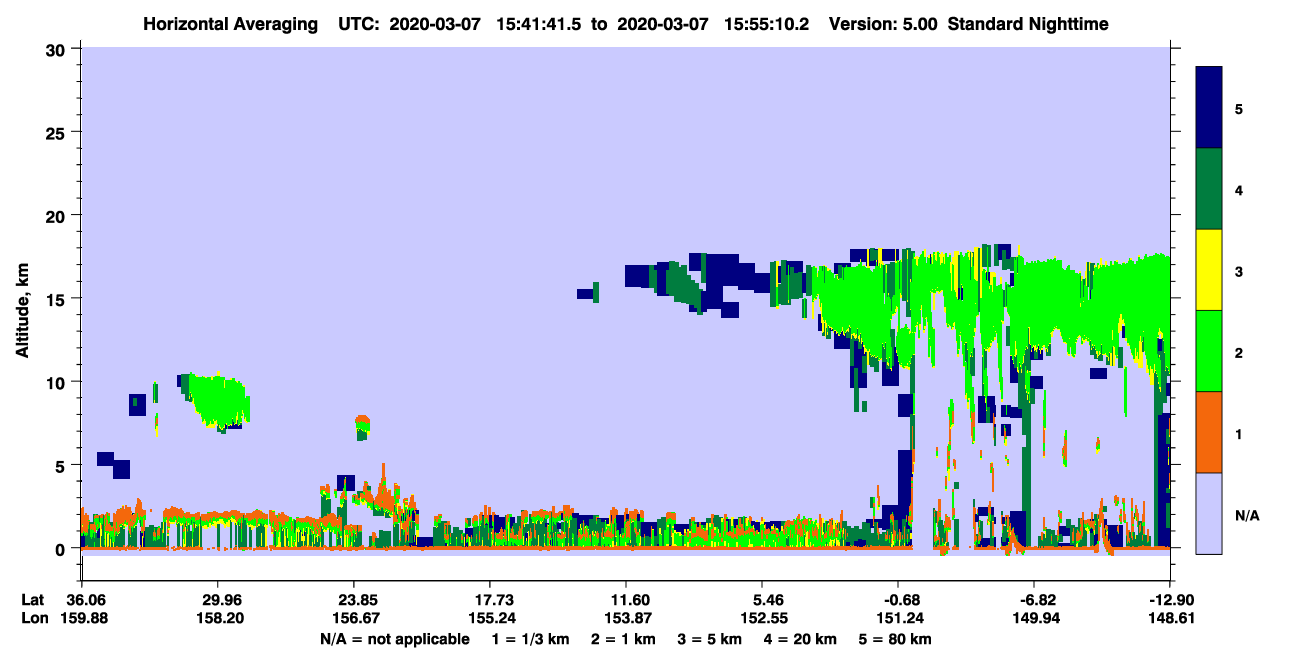Click the 'Lon' row label
The width and height of the screenshot is (1300, 667).
pyautogui.click(x=33, y=618)
